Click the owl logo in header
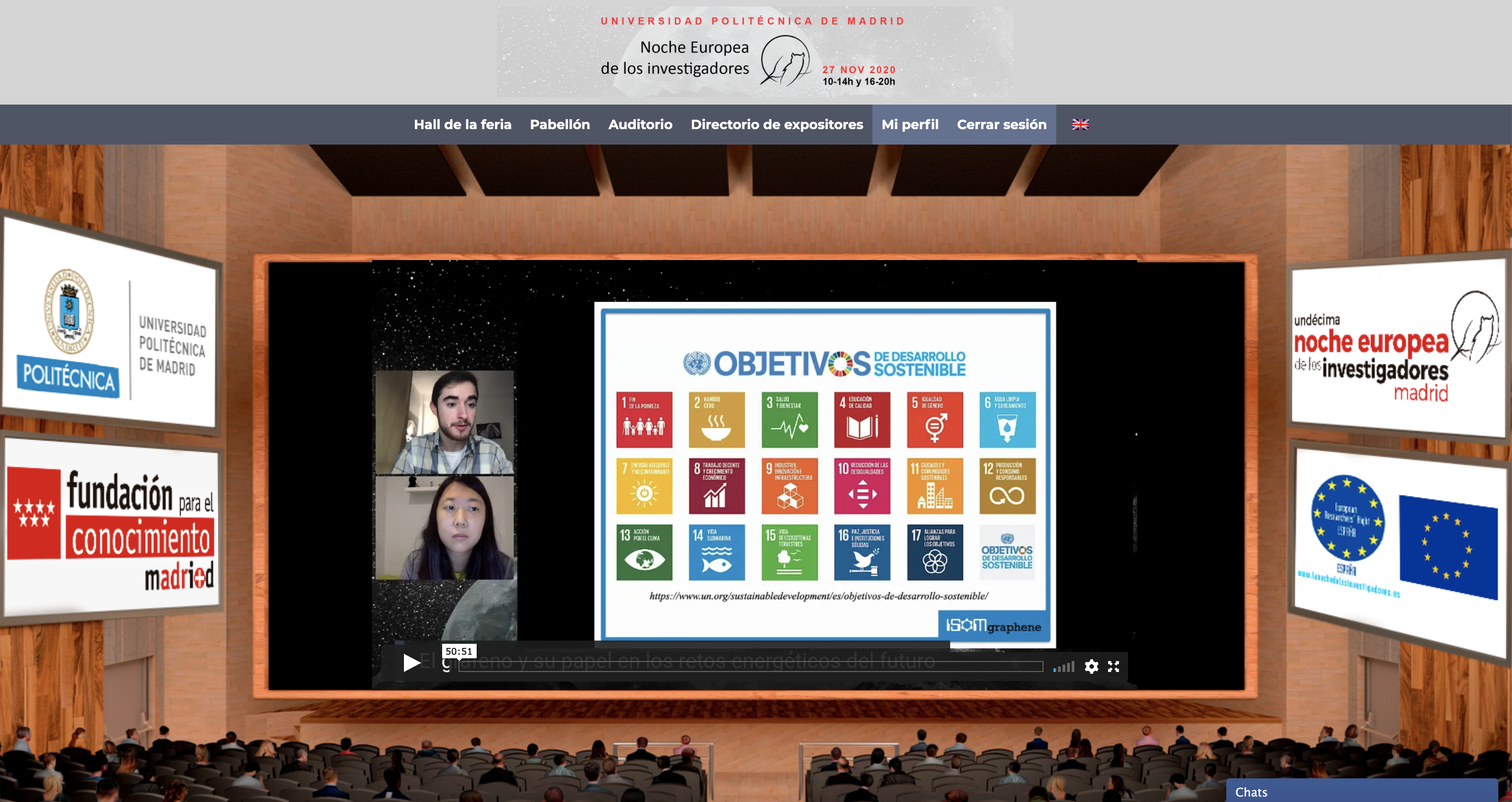The image size is (1512, 802). tap(786, 61)
